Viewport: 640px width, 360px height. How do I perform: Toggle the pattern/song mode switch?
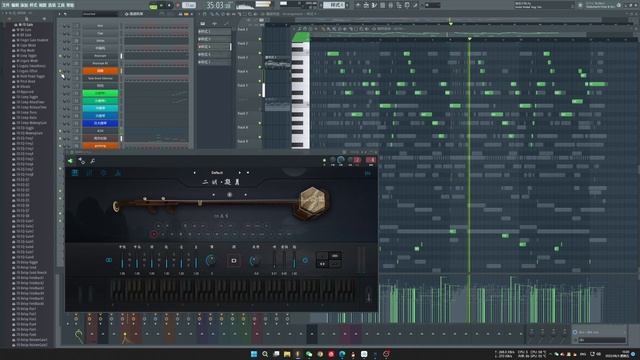click(x=153, y=6)
